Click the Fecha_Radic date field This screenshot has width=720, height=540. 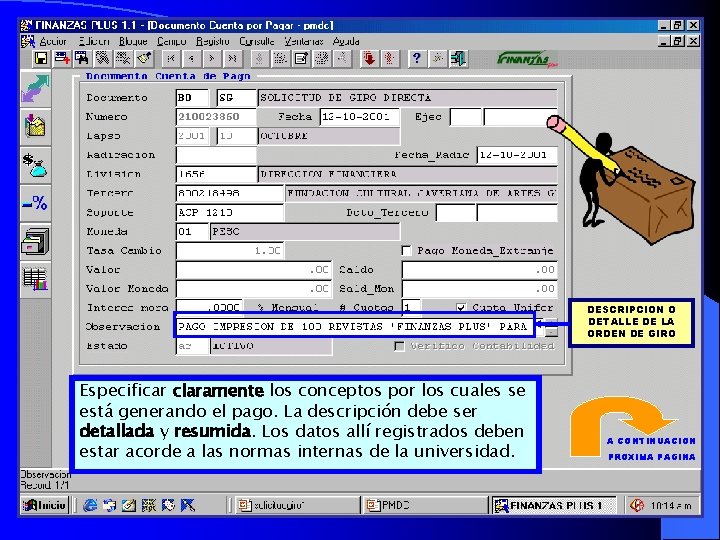click(518, 155)
